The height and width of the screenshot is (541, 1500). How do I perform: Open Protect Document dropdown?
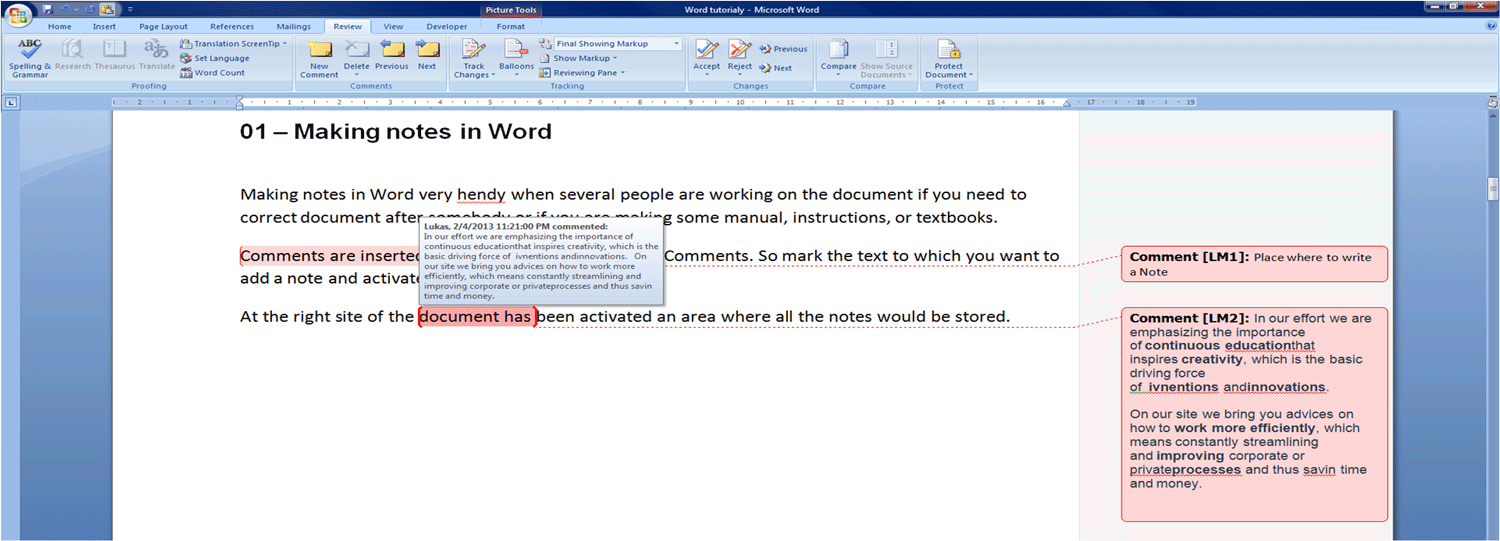pyautogui.click(x=948, y=59)
